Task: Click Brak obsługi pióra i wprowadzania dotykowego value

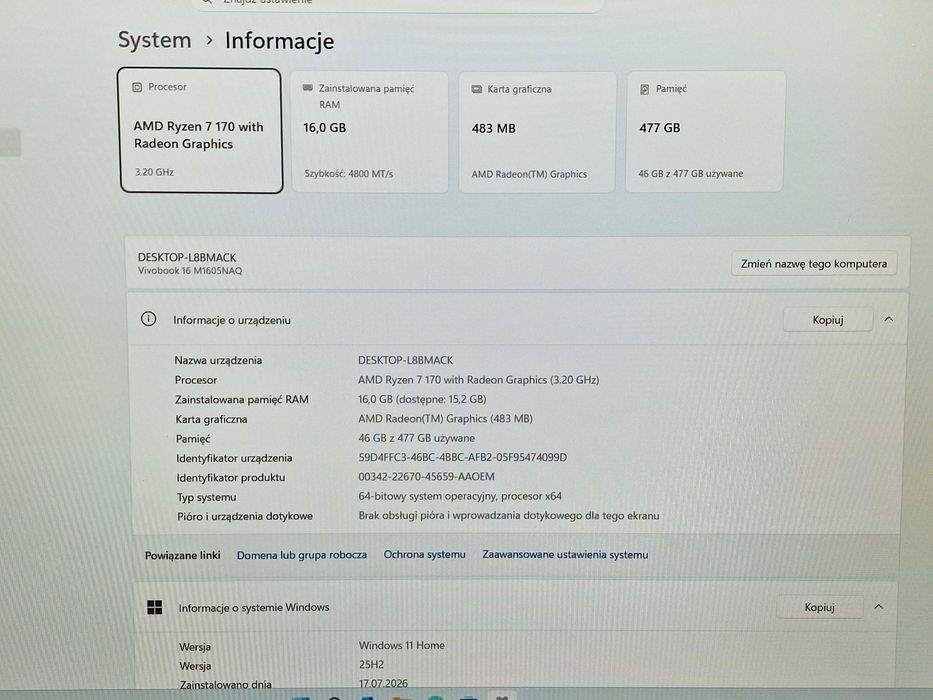Action: point(509,515)
